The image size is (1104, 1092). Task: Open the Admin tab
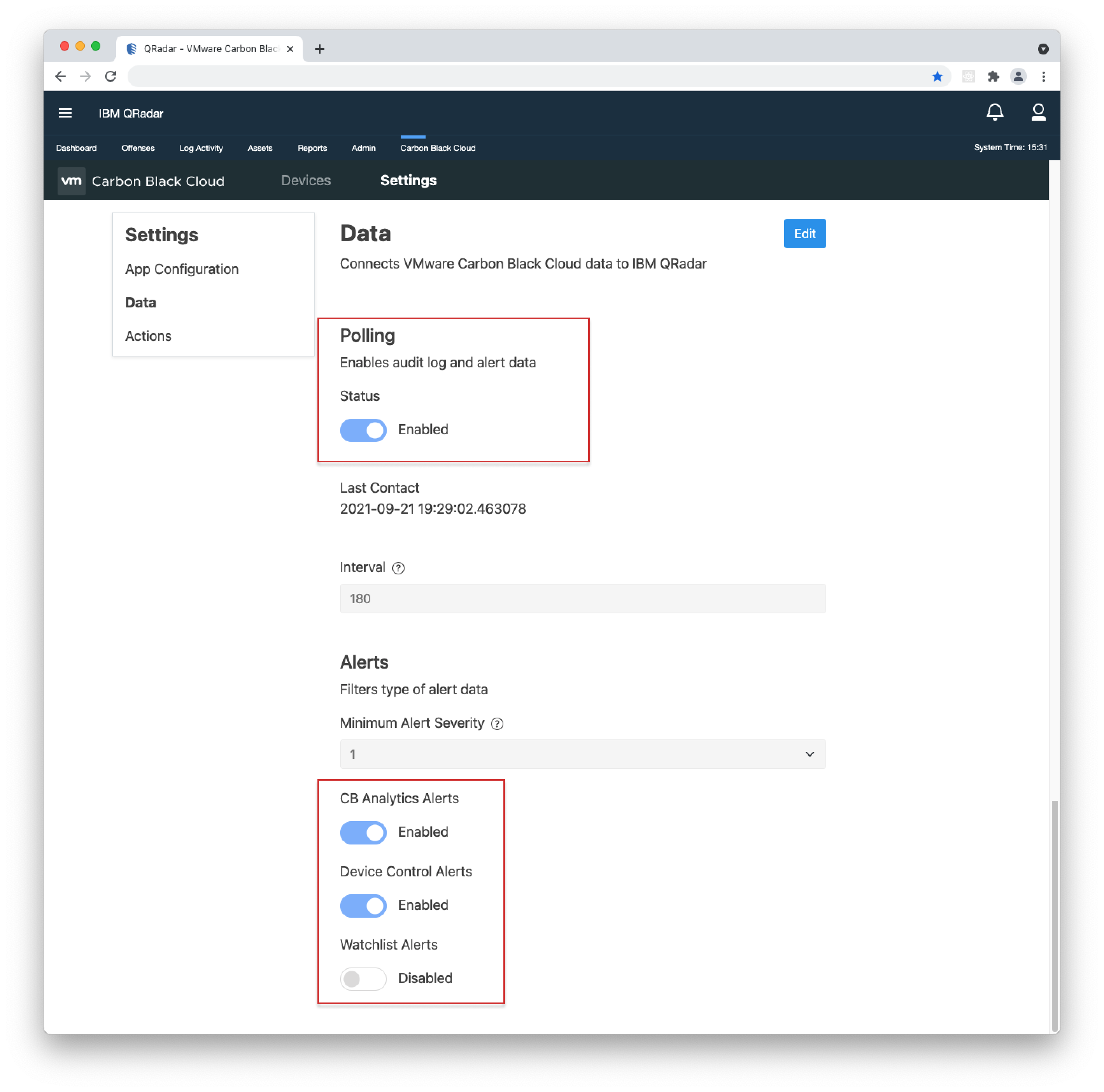coord(363,148)
